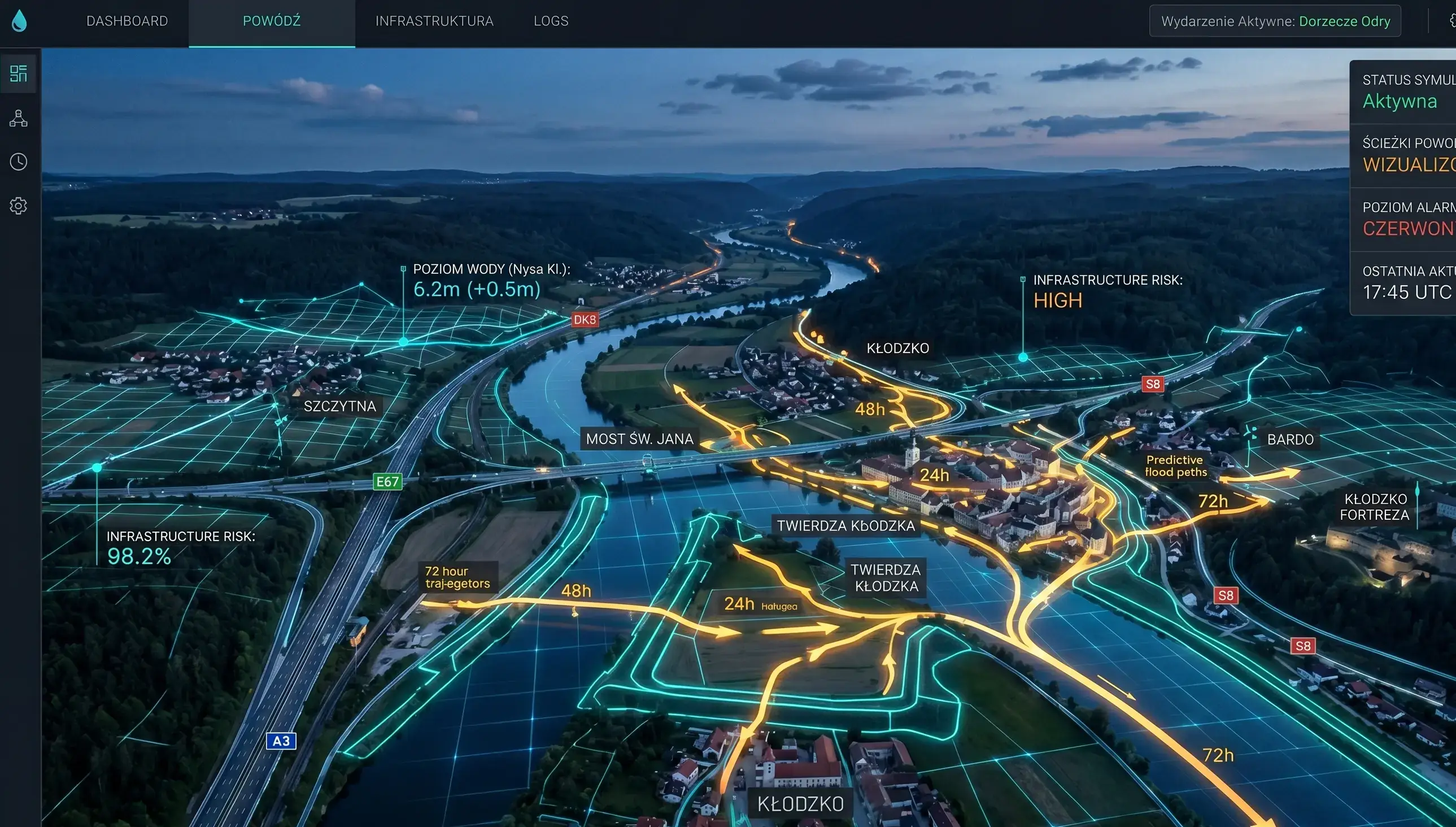Click the large KŁODZKO label at bottom
Image resolution: width=1456 pixels, height=827 pixels.
(x=800, y=804)
